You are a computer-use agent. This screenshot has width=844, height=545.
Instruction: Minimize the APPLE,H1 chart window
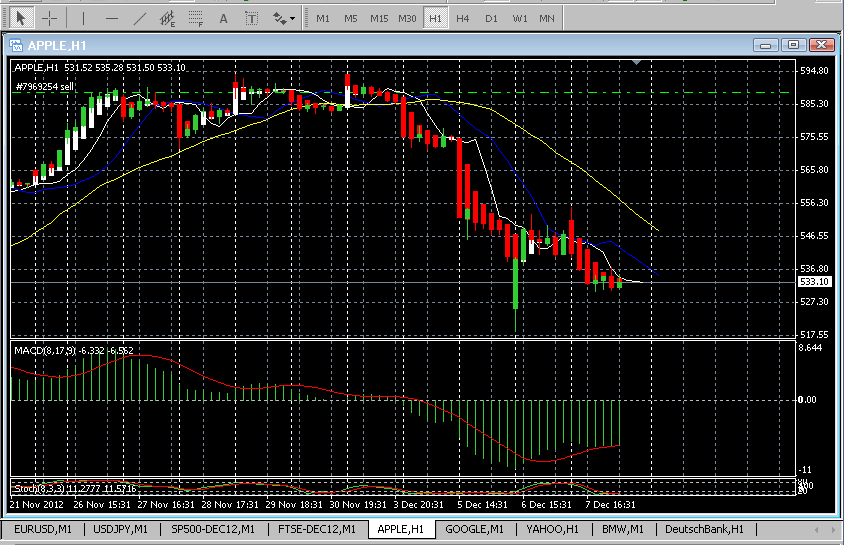765,45
